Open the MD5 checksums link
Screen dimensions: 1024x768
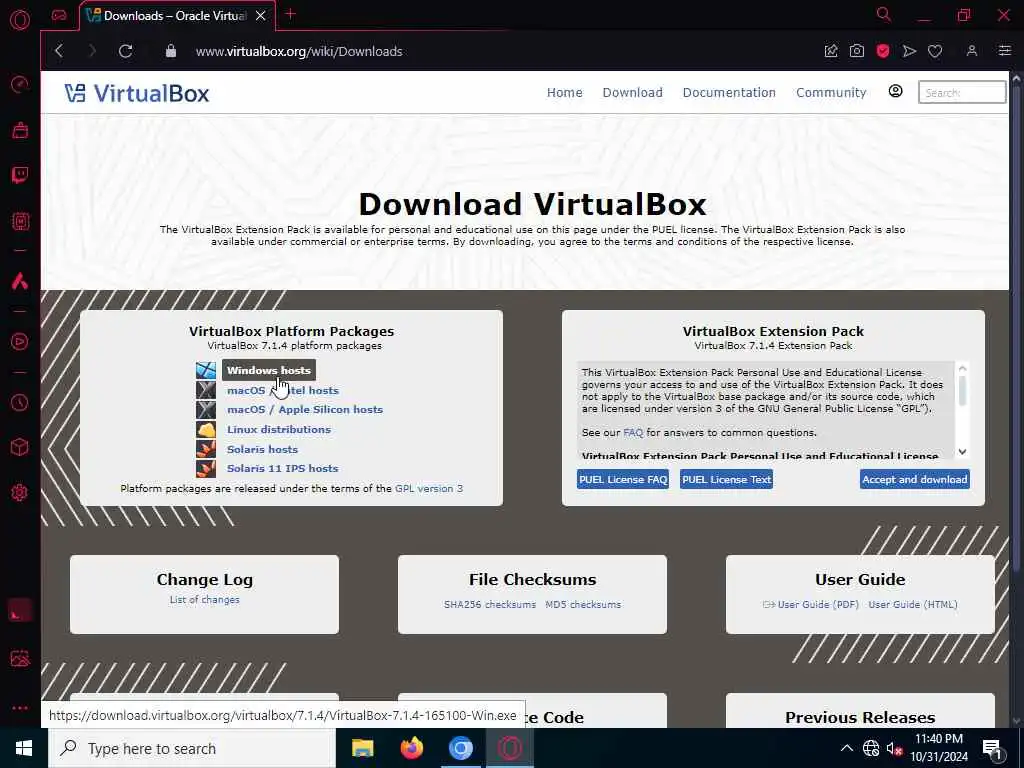(x=583, y=605)
